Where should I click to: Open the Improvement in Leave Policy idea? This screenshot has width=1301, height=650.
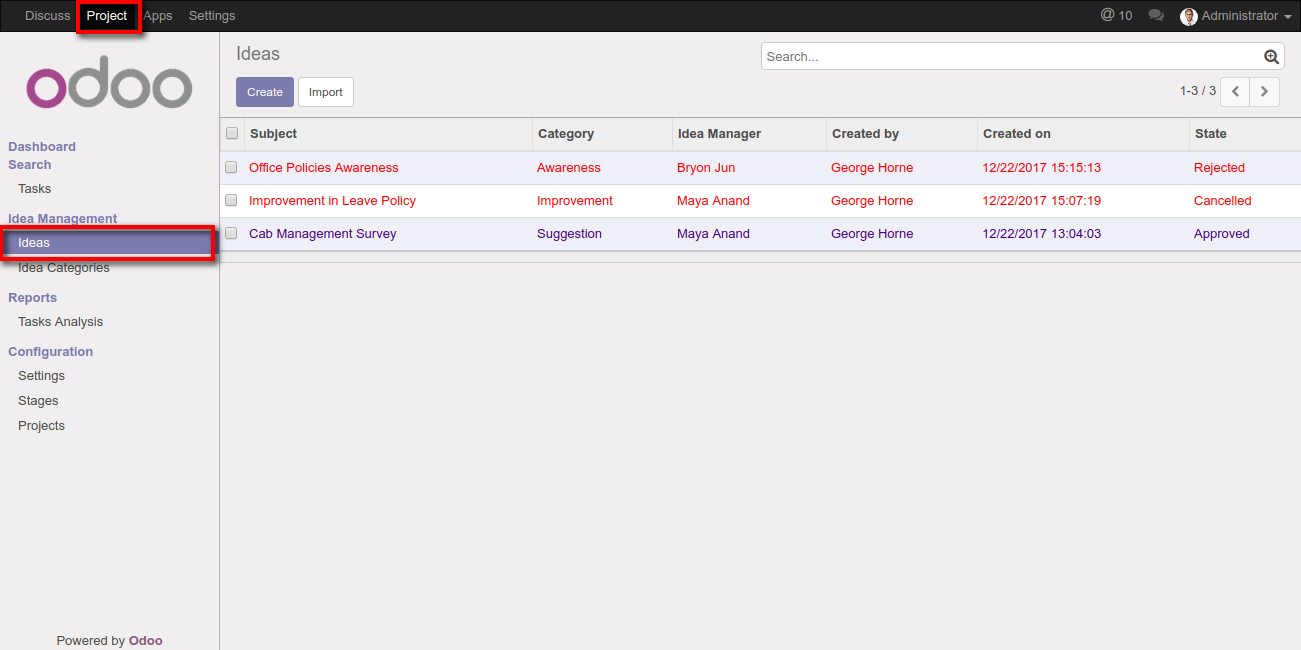[333, 201]
